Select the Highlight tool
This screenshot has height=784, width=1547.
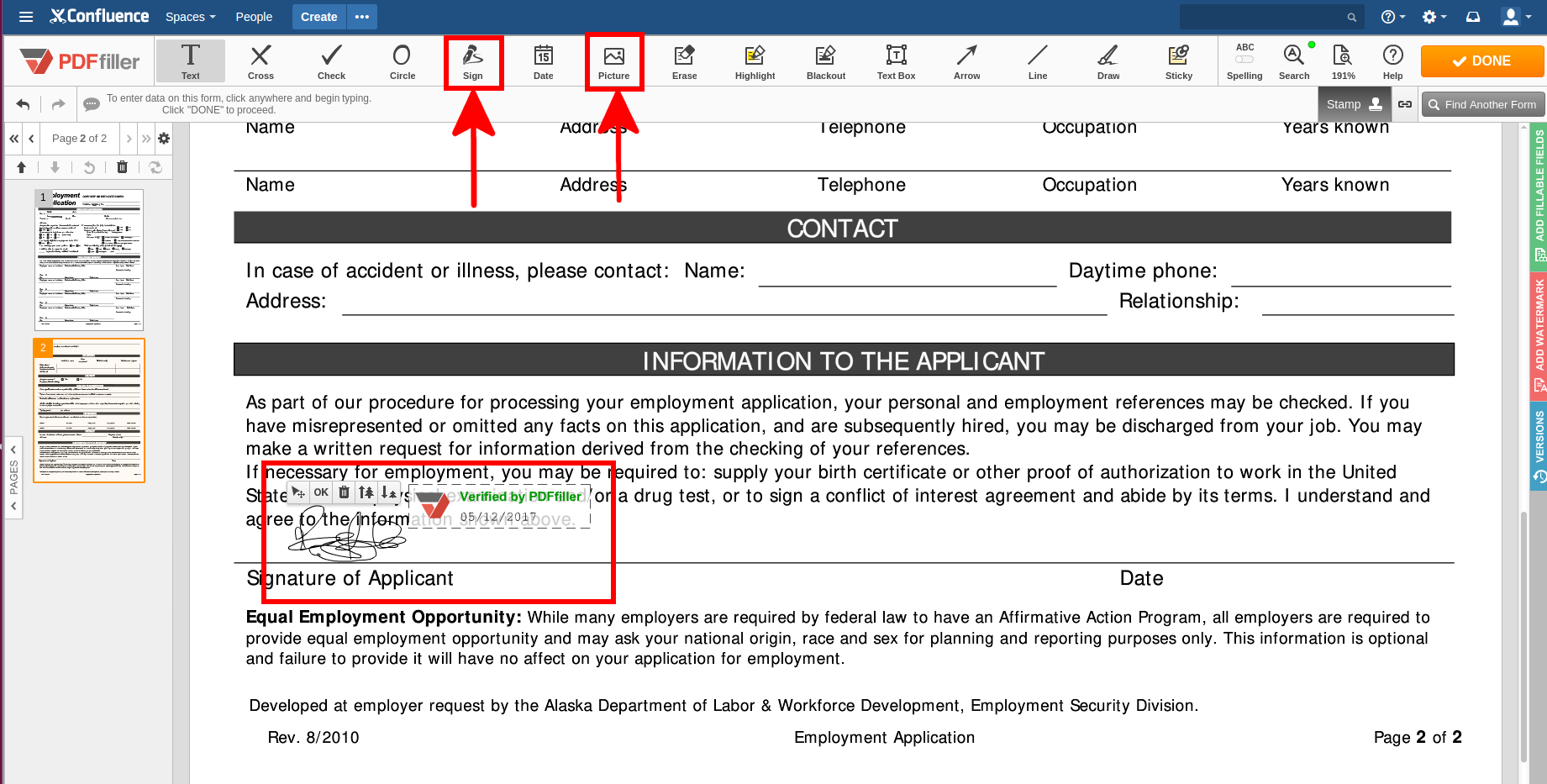755,61
